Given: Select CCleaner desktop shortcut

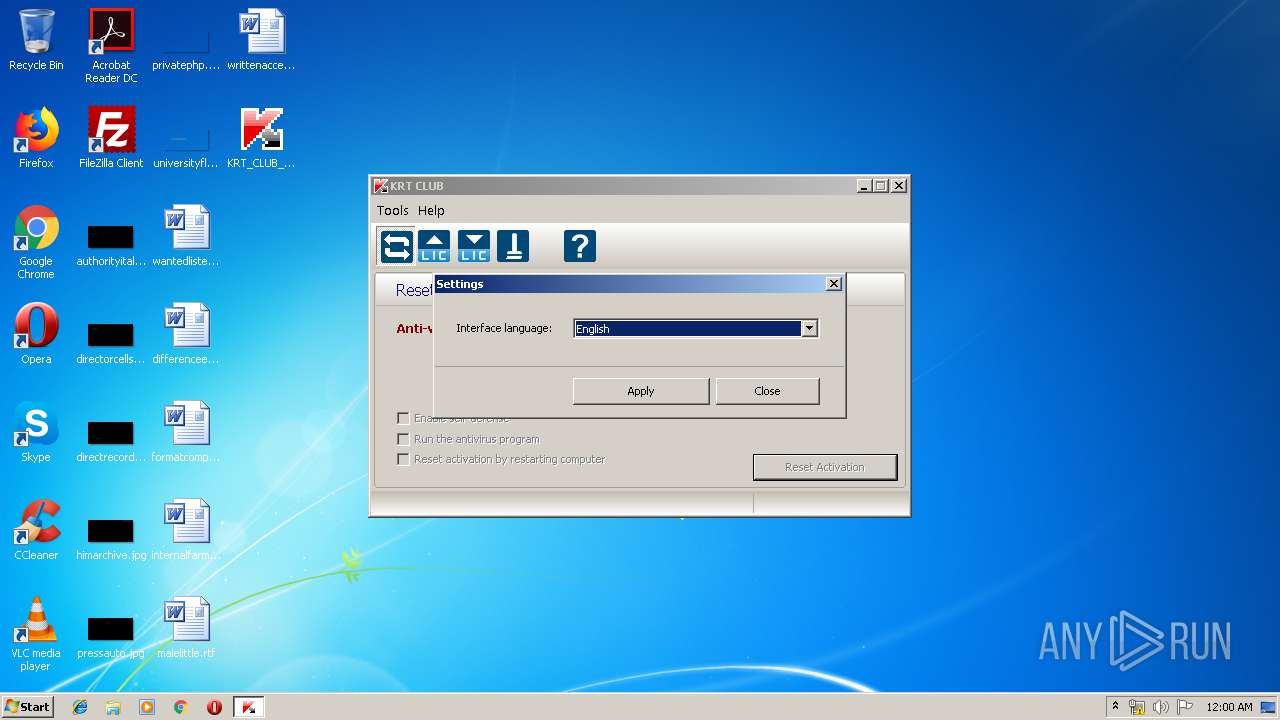Looking at the screenshot, I should 36,530.
